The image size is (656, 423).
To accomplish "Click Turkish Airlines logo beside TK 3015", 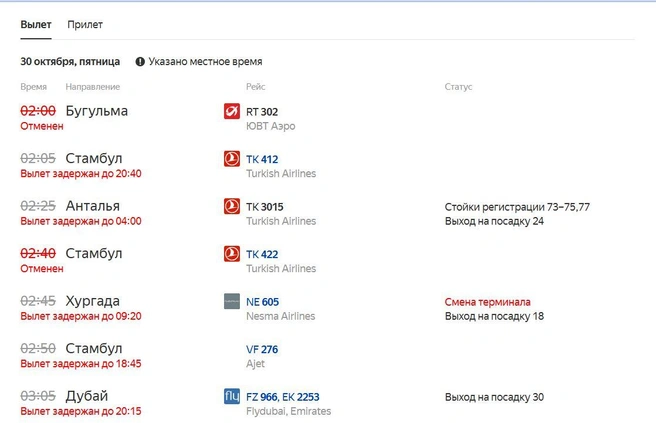I will pyautogui.click(x=232, y=206).
